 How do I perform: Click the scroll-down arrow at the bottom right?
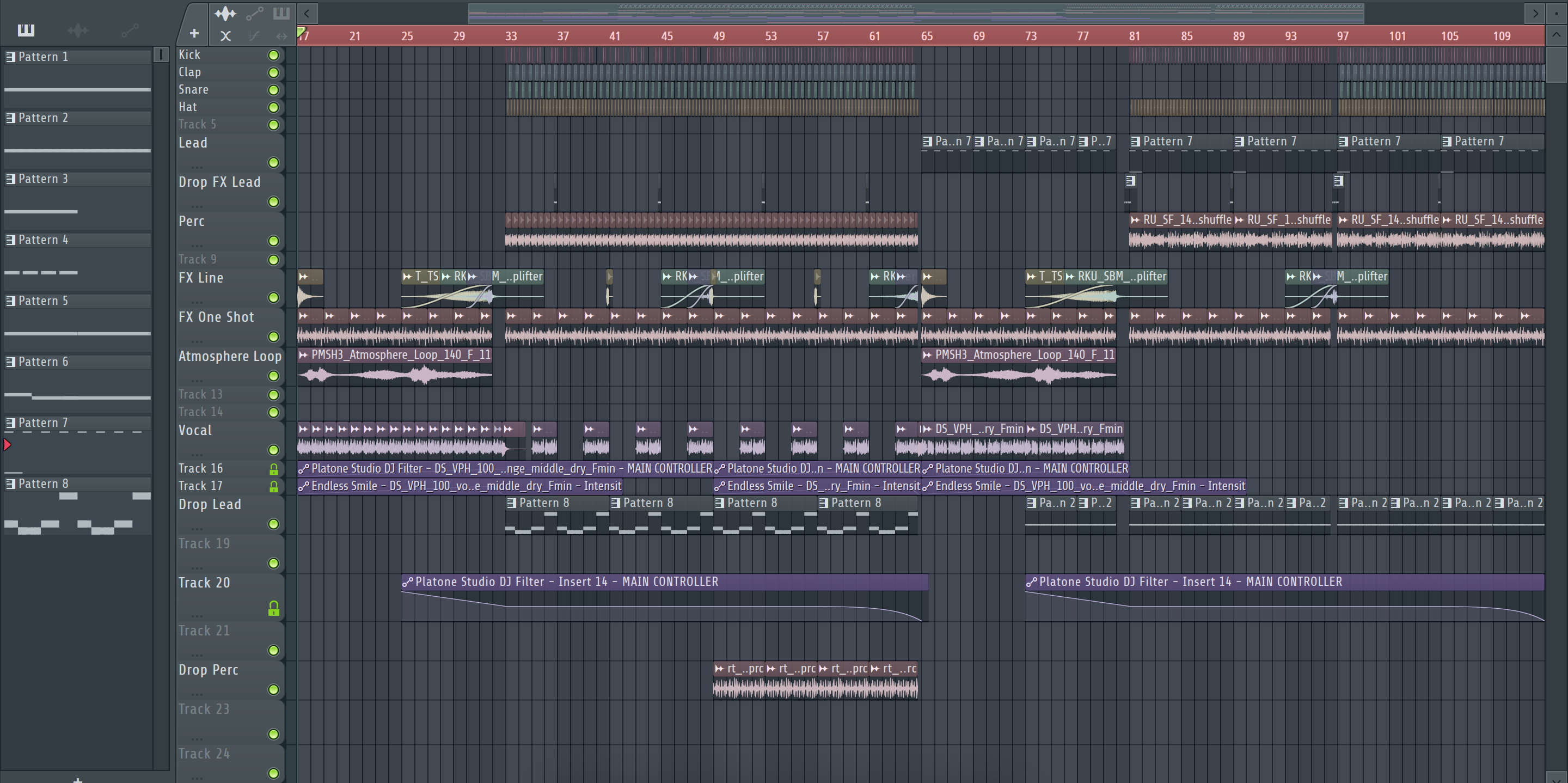pos(1557,776)
